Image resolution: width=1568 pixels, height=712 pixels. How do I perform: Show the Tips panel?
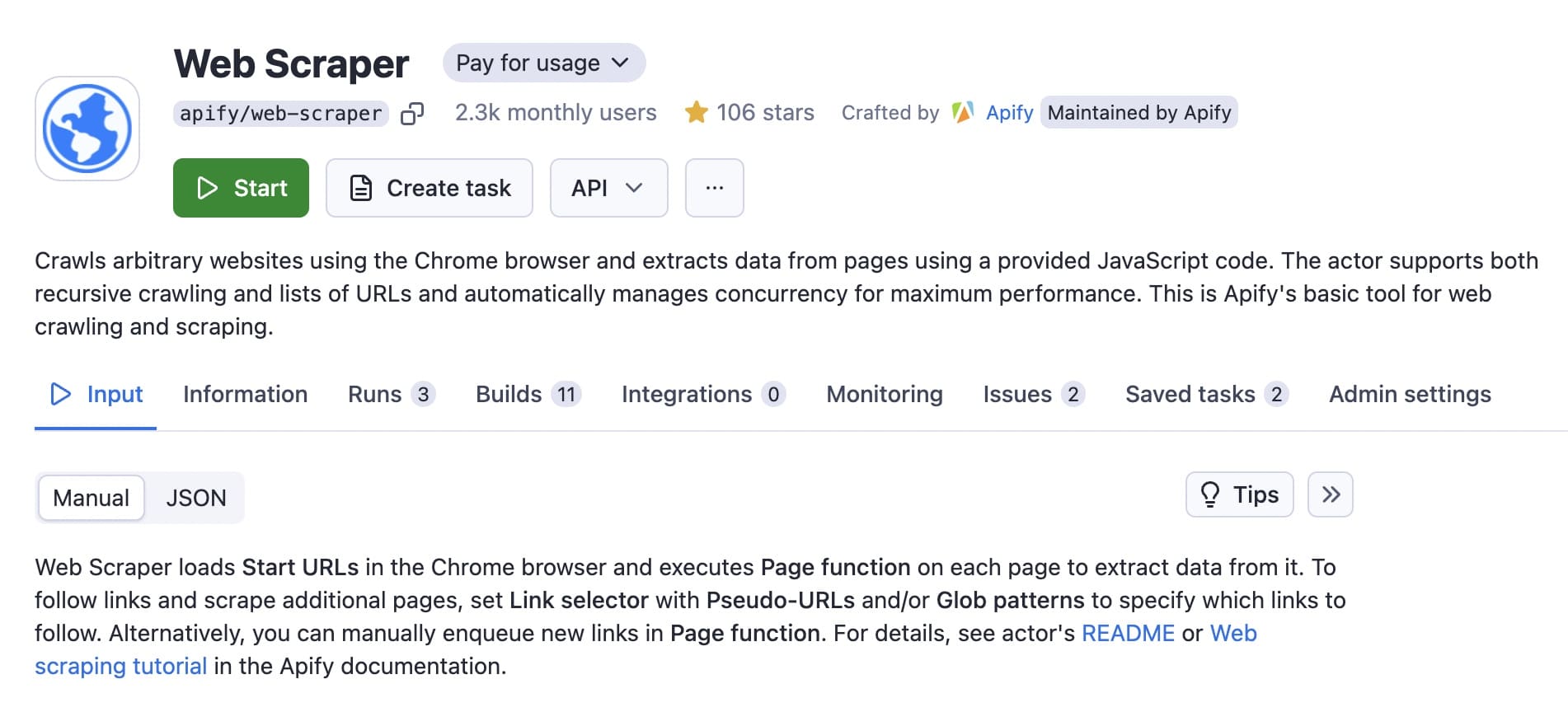click(1240, 494)
